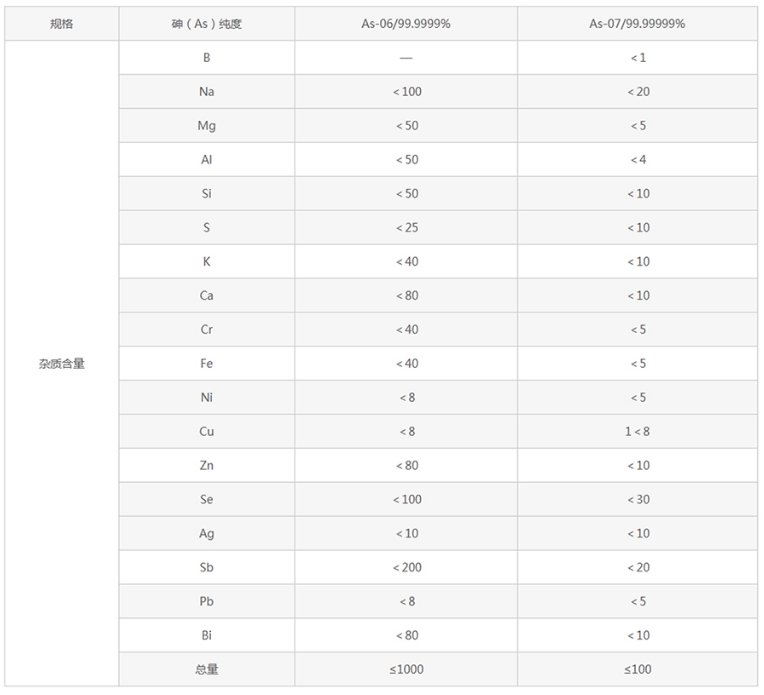764x695 pixels.
Task: Click the As-06/99.9999% column header
Action: pos(406,23)
